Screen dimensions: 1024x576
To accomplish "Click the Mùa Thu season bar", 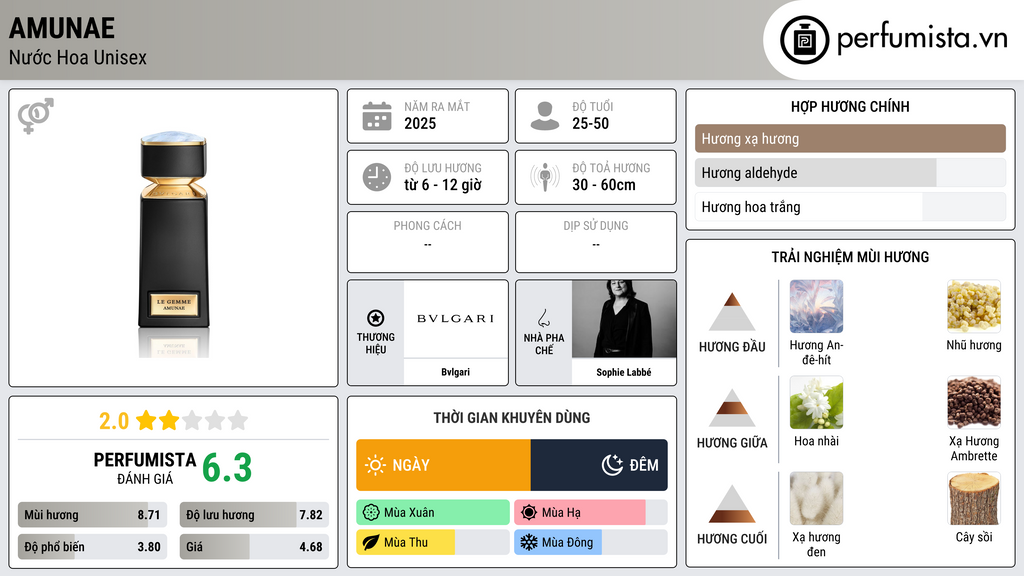I will pyautogui.click(x=433, y=543).
